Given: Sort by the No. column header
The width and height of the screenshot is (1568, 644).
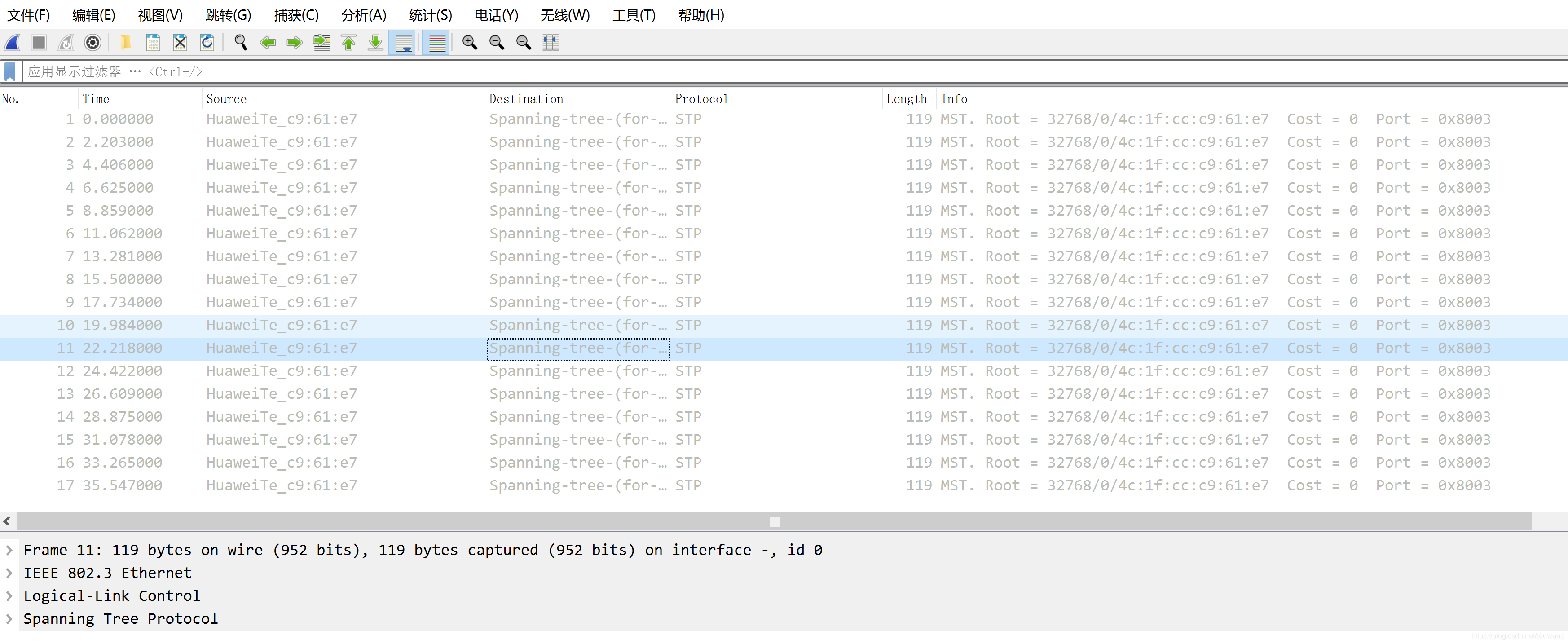Looking at the screenshot, I should coord(39,99).
